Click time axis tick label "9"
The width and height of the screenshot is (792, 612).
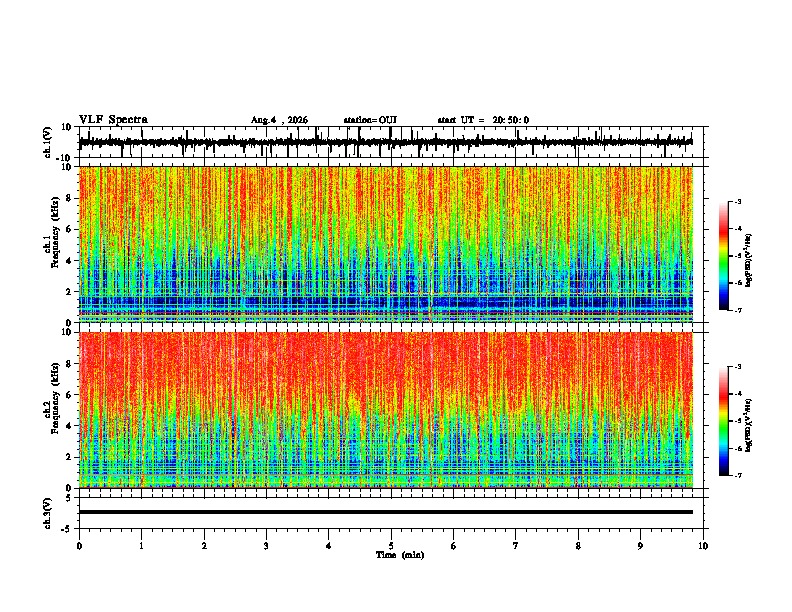click(640, 545)
